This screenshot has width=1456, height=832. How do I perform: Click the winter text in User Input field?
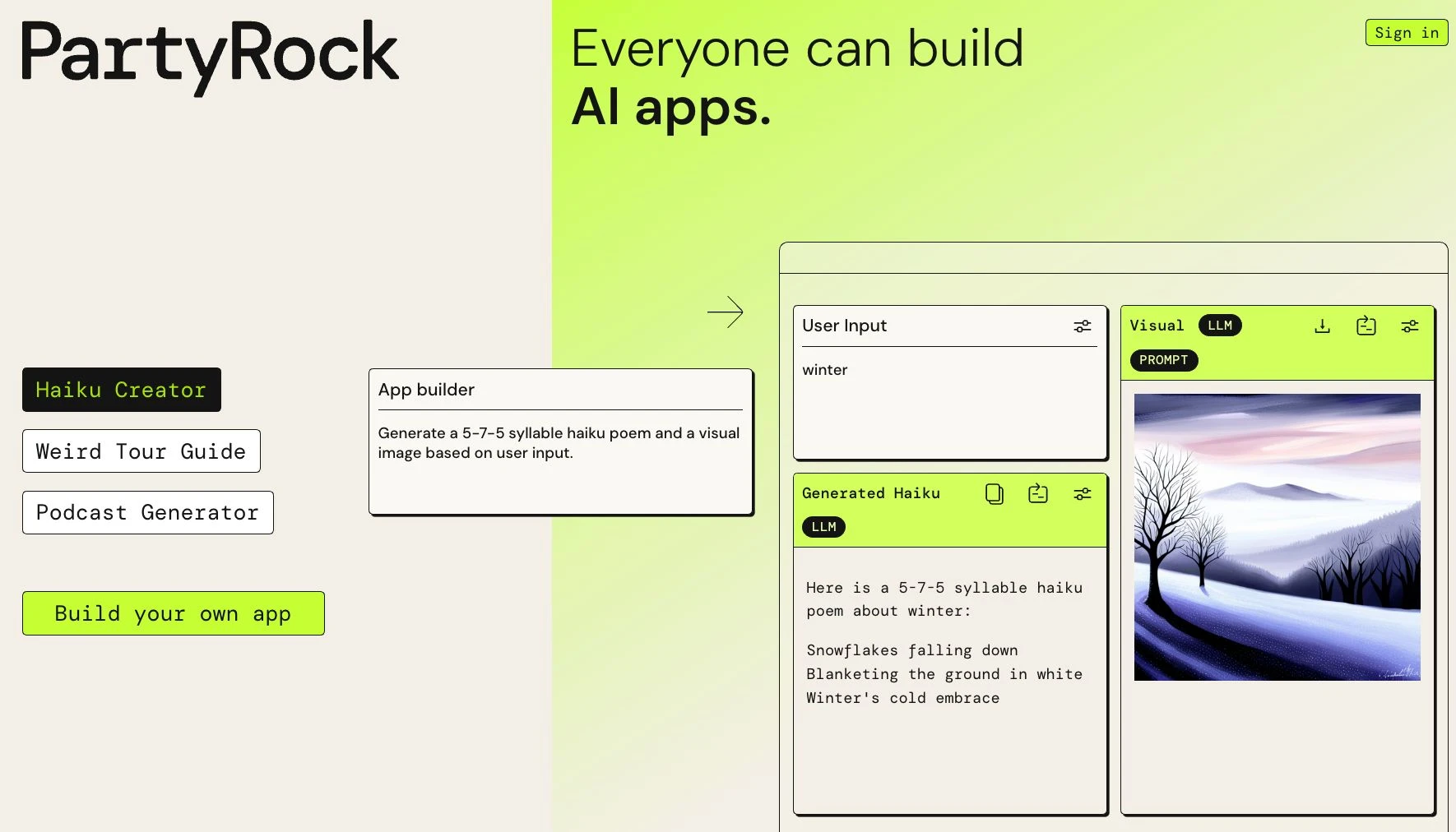(825, 370)
